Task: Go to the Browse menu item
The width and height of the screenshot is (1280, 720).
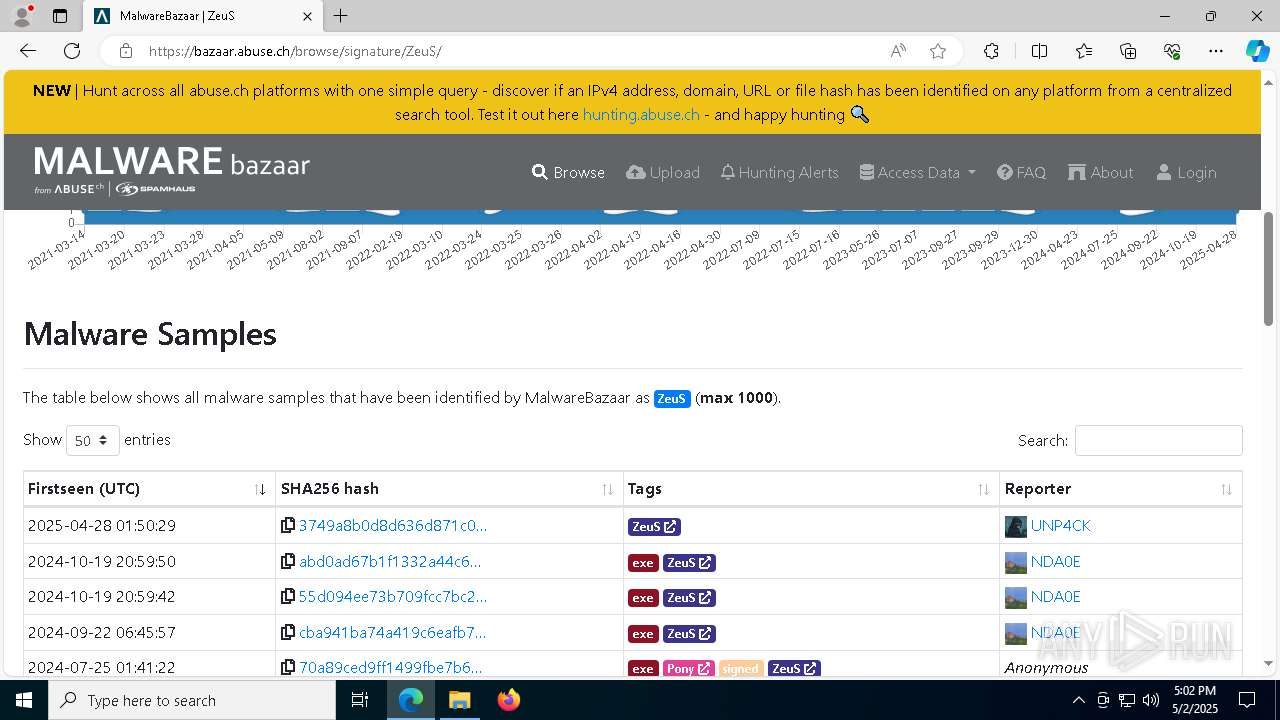Action: [568, 172]
